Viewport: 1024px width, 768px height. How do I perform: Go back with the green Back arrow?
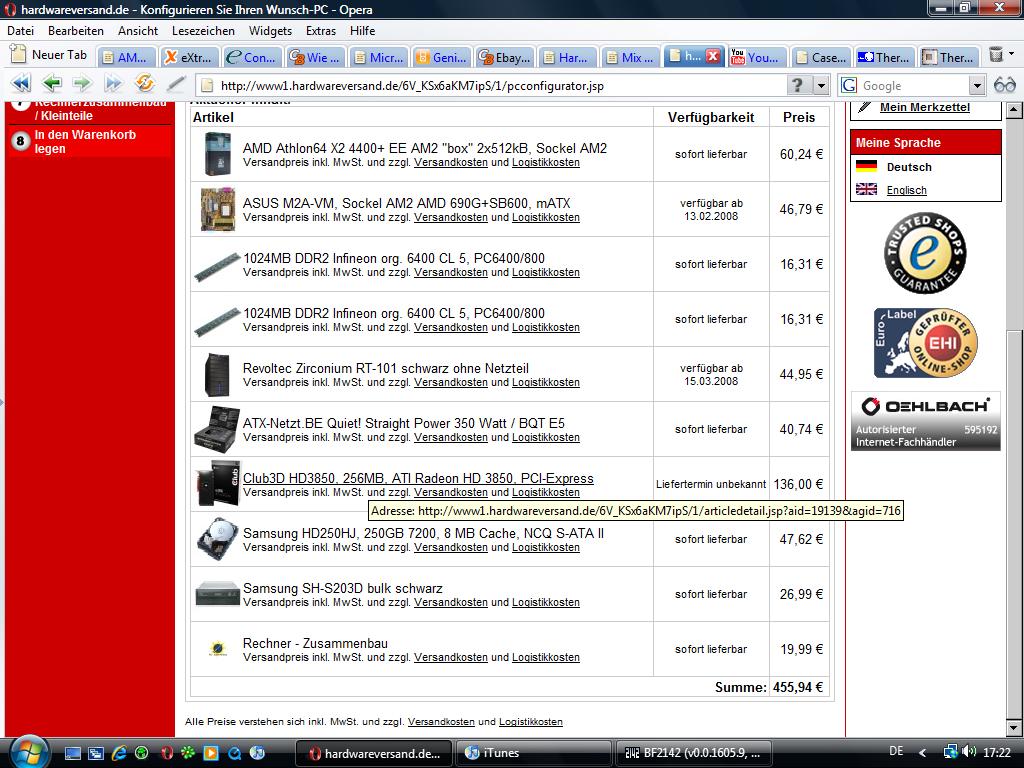(x=52, y=83)
